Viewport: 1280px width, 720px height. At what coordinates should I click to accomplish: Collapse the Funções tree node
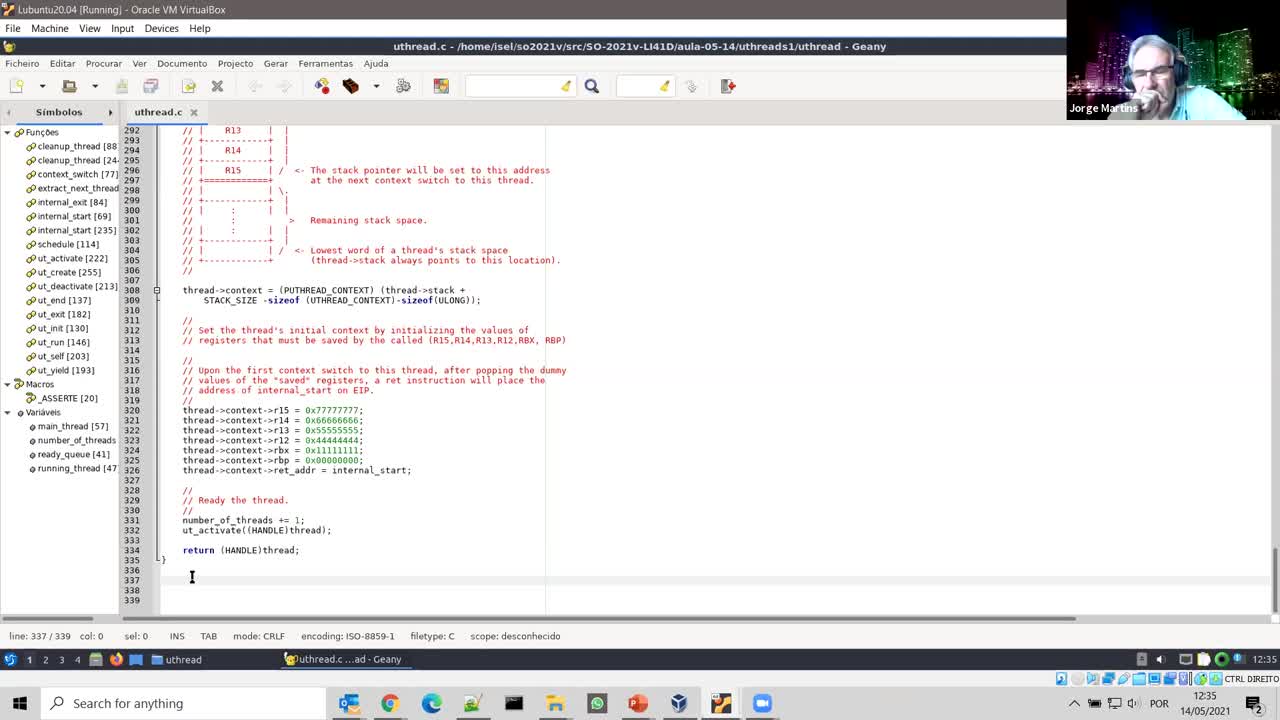tap(7, 132)
